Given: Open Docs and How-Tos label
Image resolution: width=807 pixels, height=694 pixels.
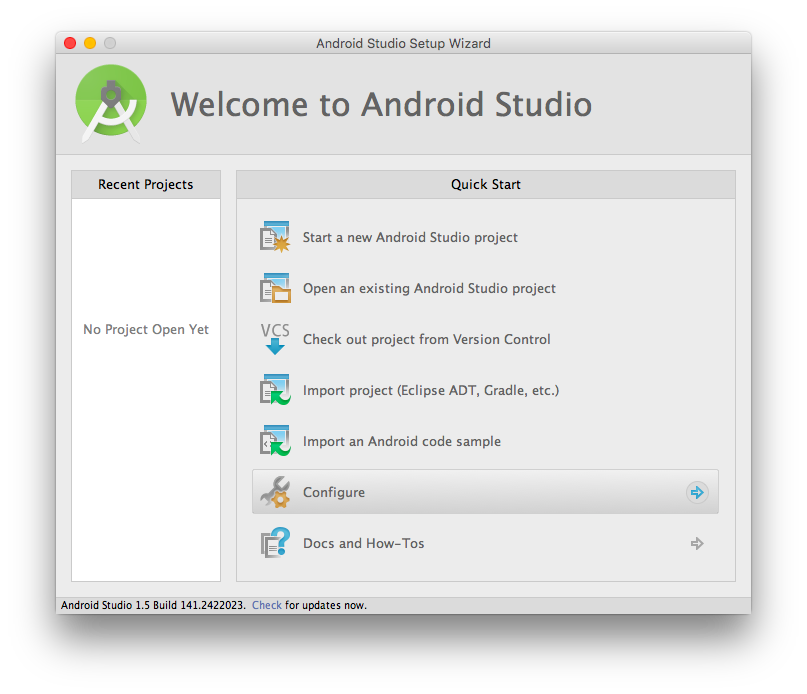Looking at the screenshot, I should 363,543.
